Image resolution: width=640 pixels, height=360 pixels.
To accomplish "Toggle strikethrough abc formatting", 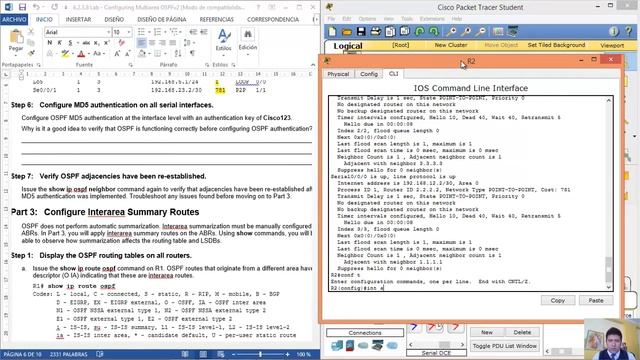I will click(86, 42).
